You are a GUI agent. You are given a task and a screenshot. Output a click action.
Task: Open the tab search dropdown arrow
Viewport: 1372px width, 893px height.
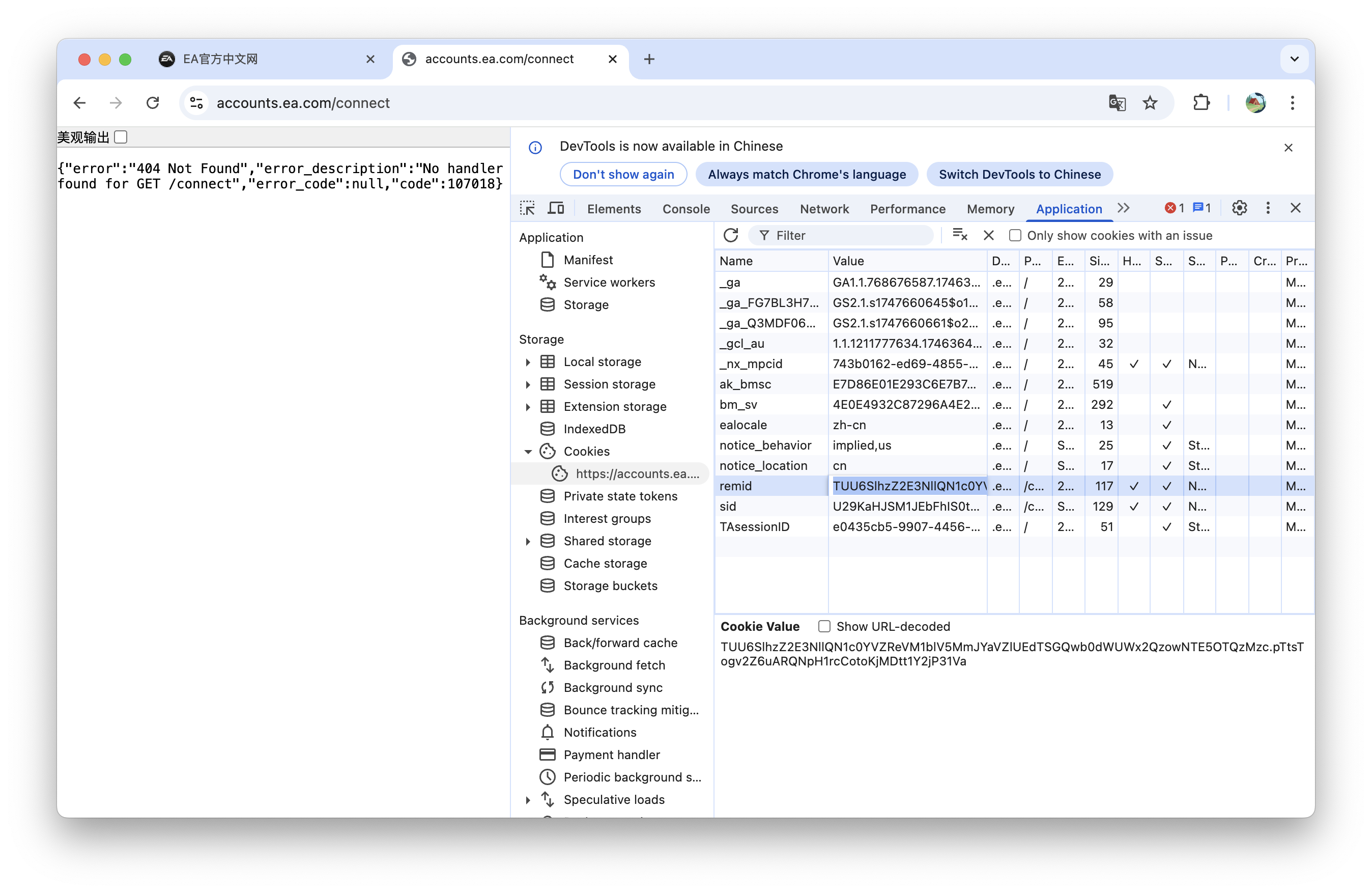point(1294,59)
